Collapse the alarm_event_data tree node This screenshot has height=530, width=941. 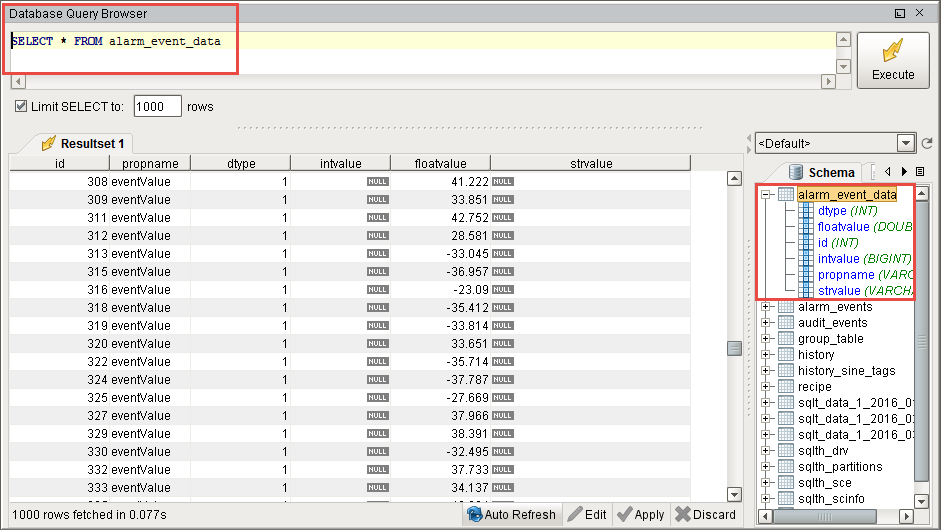tap(767, 195)
